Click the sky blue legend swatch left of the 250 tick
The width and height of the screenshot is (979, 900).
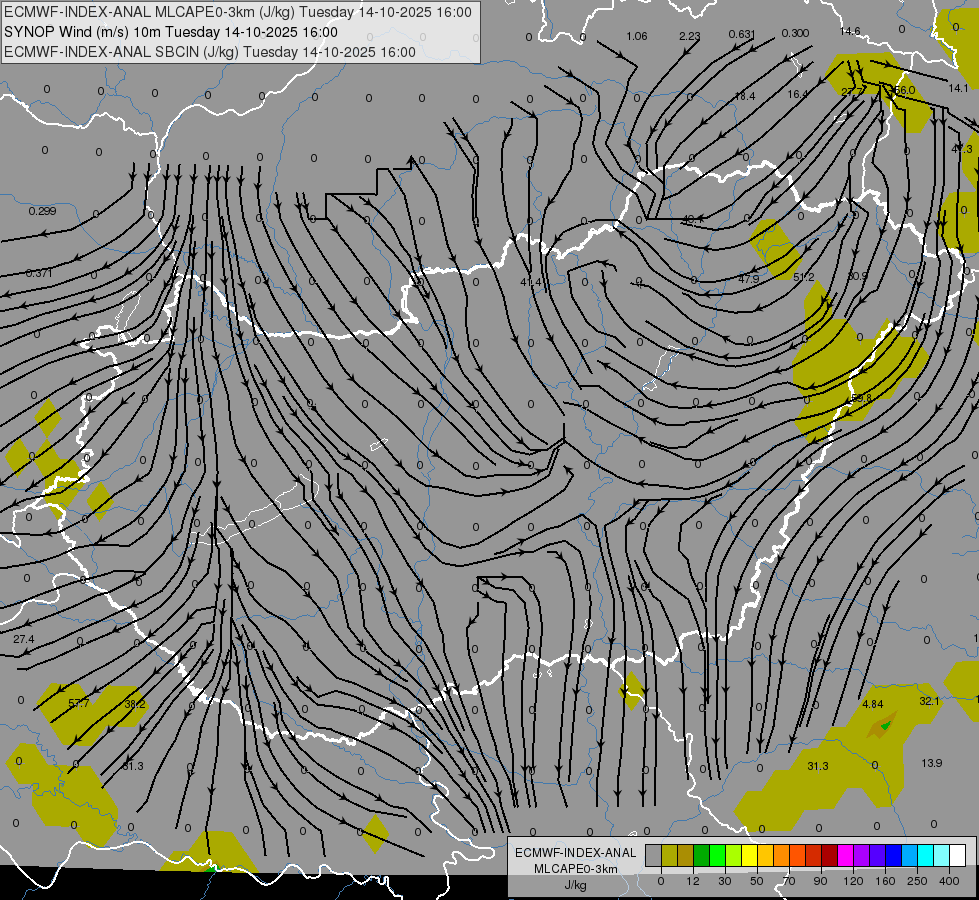tap(910, 856)
